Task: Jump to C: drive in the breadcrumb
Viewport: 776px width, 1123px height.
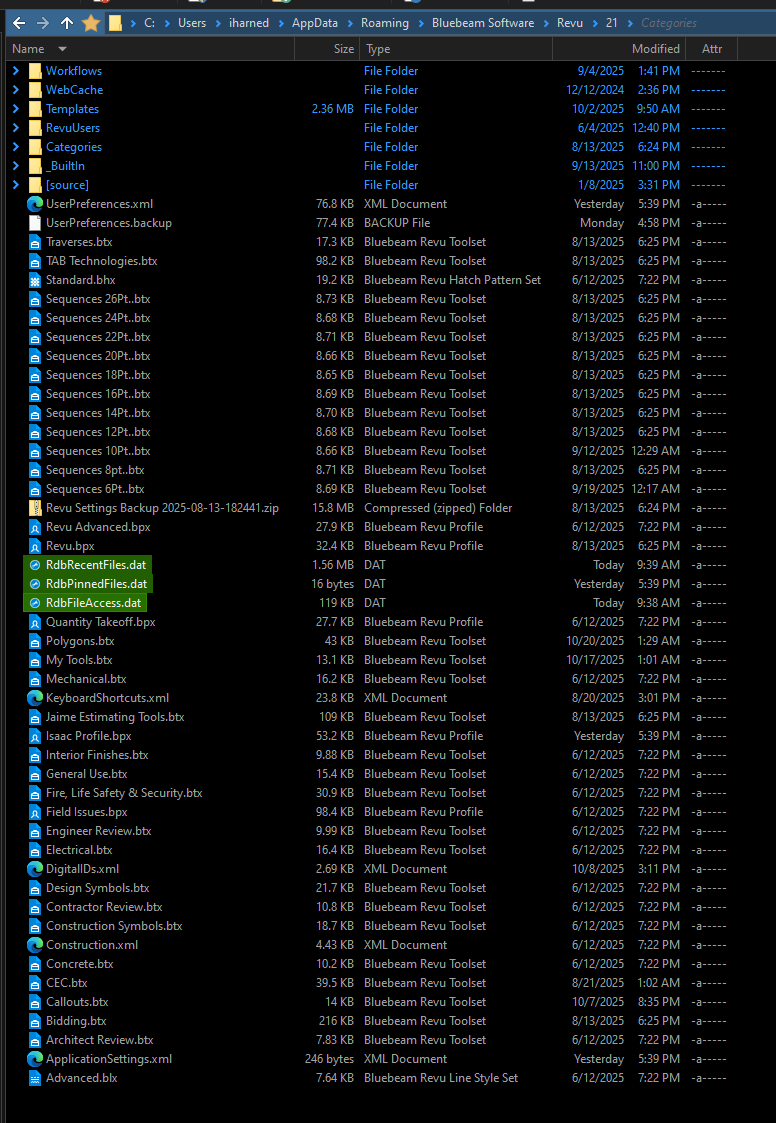Action: point(150,23)
